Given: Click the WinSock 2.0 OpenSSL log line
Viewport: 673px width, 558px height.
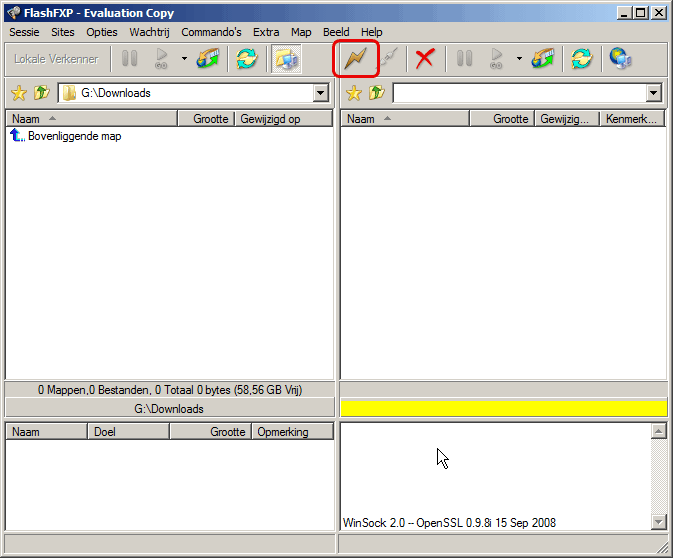Looking at the screenshot, I should tap(449, 522).
